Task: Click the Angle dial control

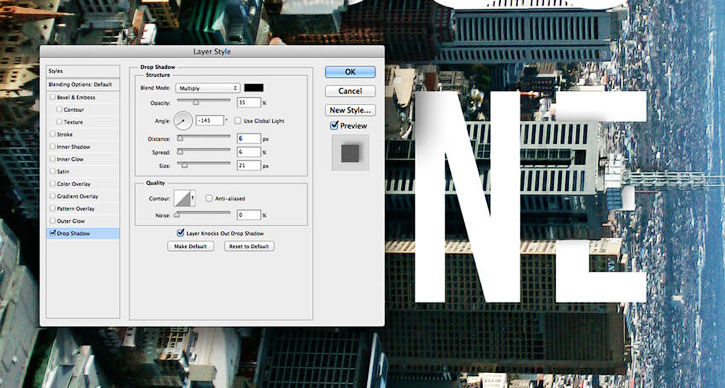Action: [x=183, y=121]
